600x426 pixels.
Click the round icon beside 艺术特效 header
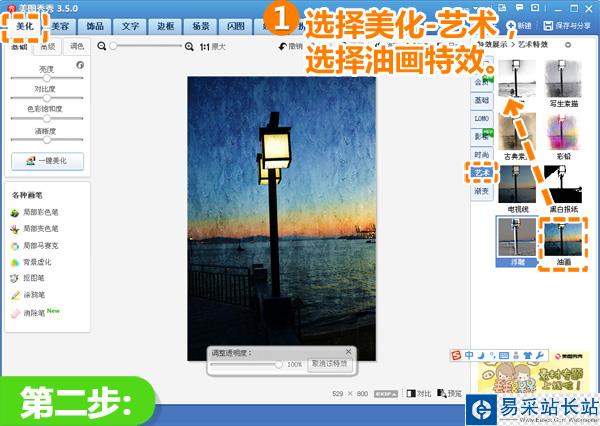[x=568, y=45]
